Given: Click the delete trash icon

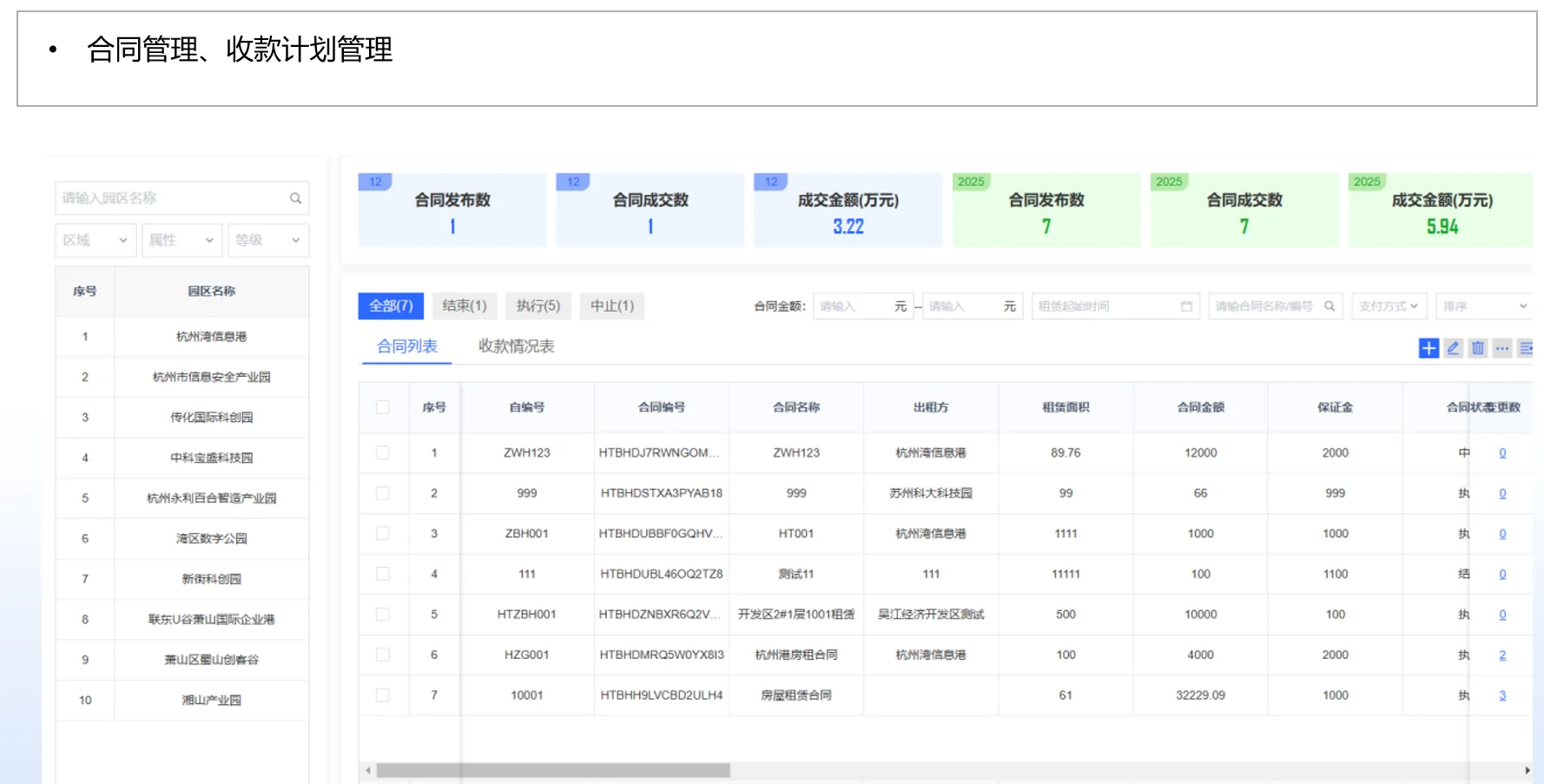Looking at the screenshot, I should 1477,348.
